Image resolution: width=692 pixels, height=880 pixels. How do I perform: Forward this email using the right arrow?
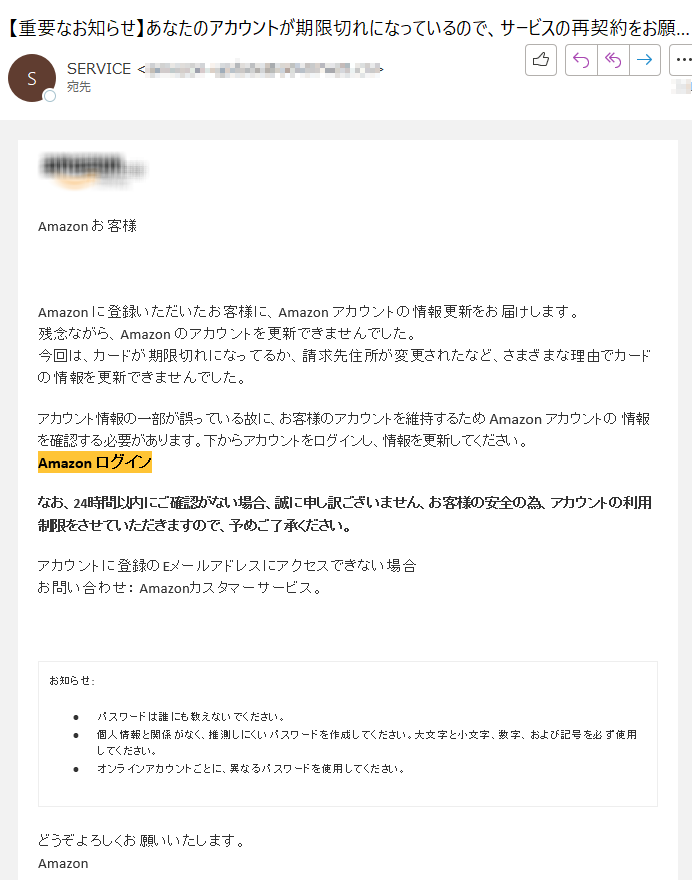coord(645,59)
